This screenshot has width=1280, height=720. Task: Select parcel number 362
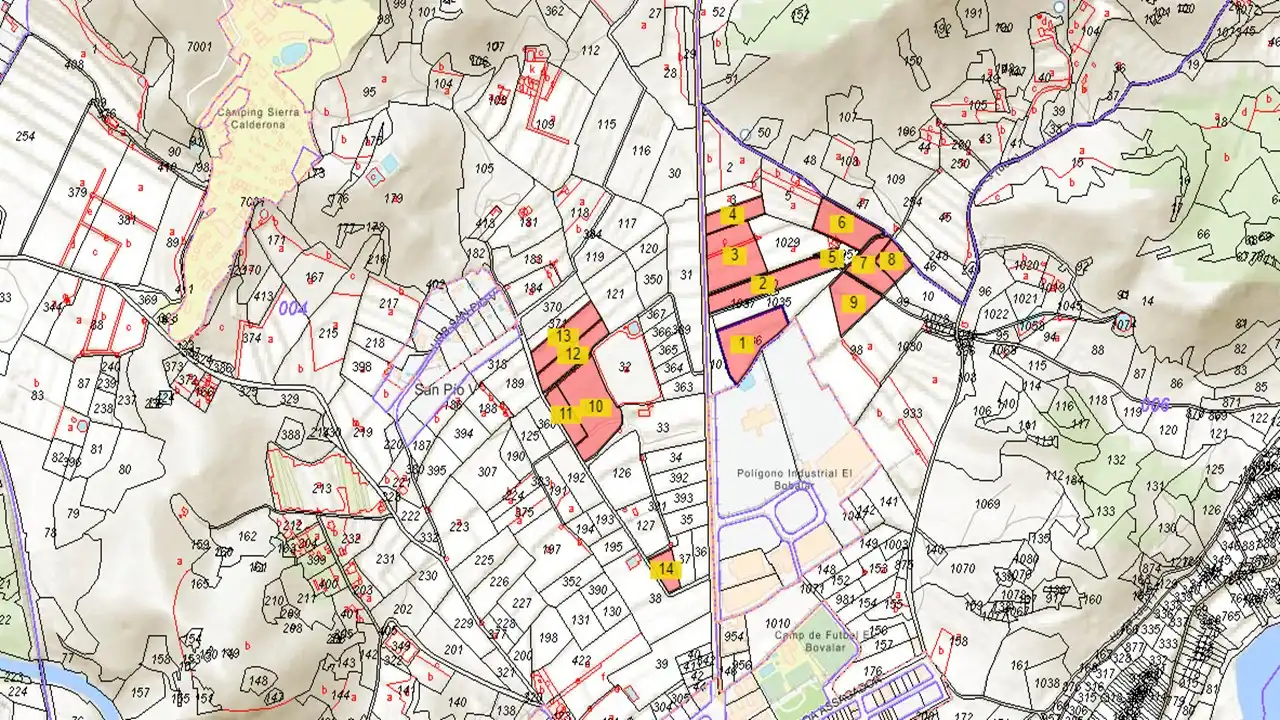[553, 11]
